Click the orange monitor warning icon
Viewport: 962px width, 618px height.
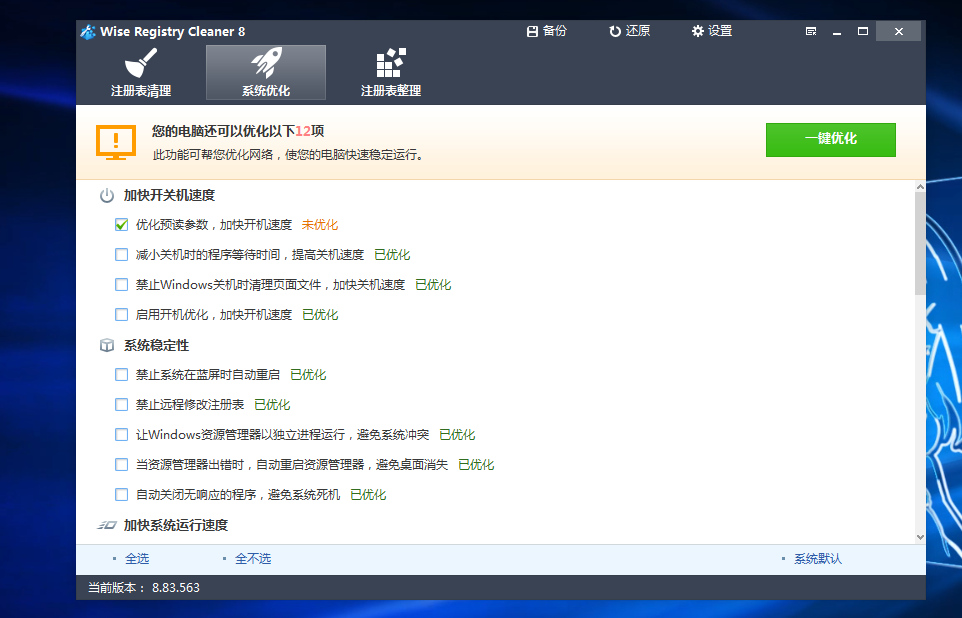point(116,142)
